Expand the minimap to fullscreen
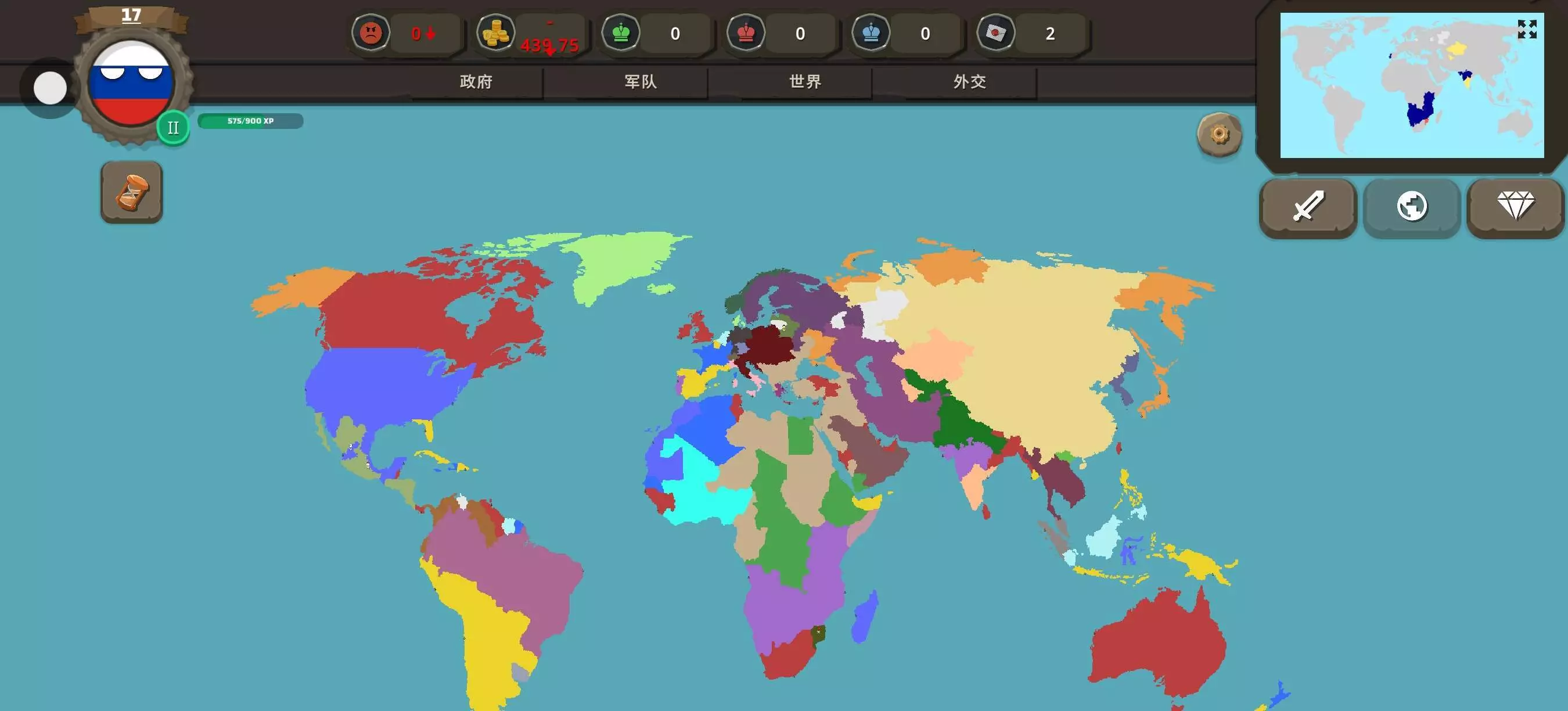This screenshot has height=711, width=1568. click(1527, 28)
